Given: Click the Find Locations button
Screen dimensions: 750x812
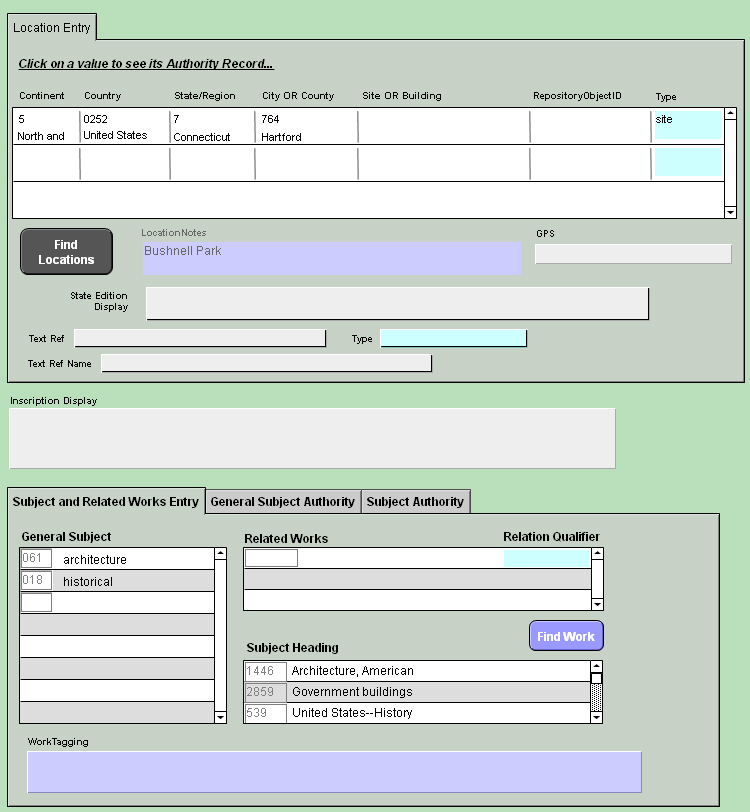Looking at the screenshot, I should click(66, 252).
